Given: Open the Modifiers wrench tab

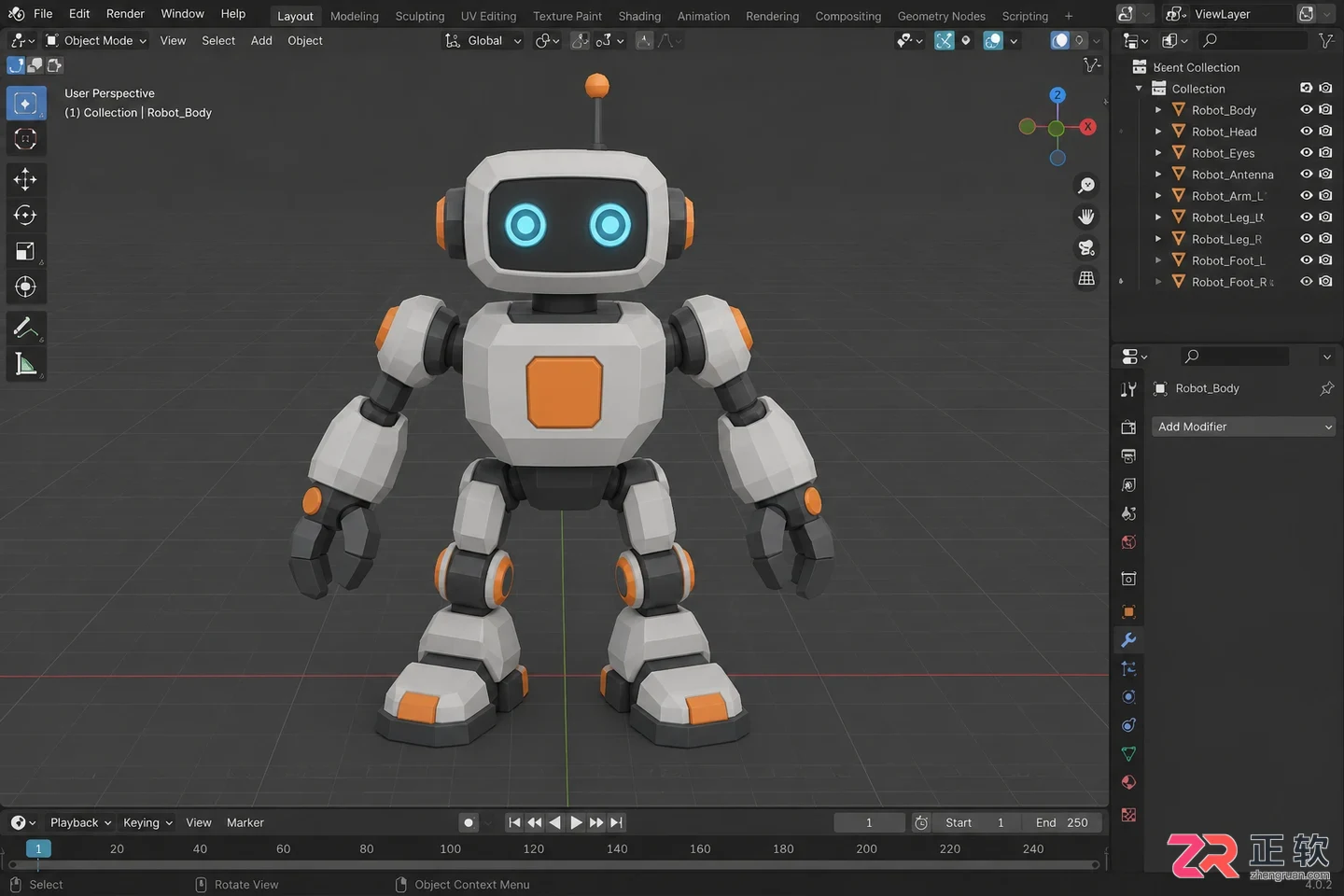Looking at the screenshot, I should pyautogui.click(x=1128, y=640).
